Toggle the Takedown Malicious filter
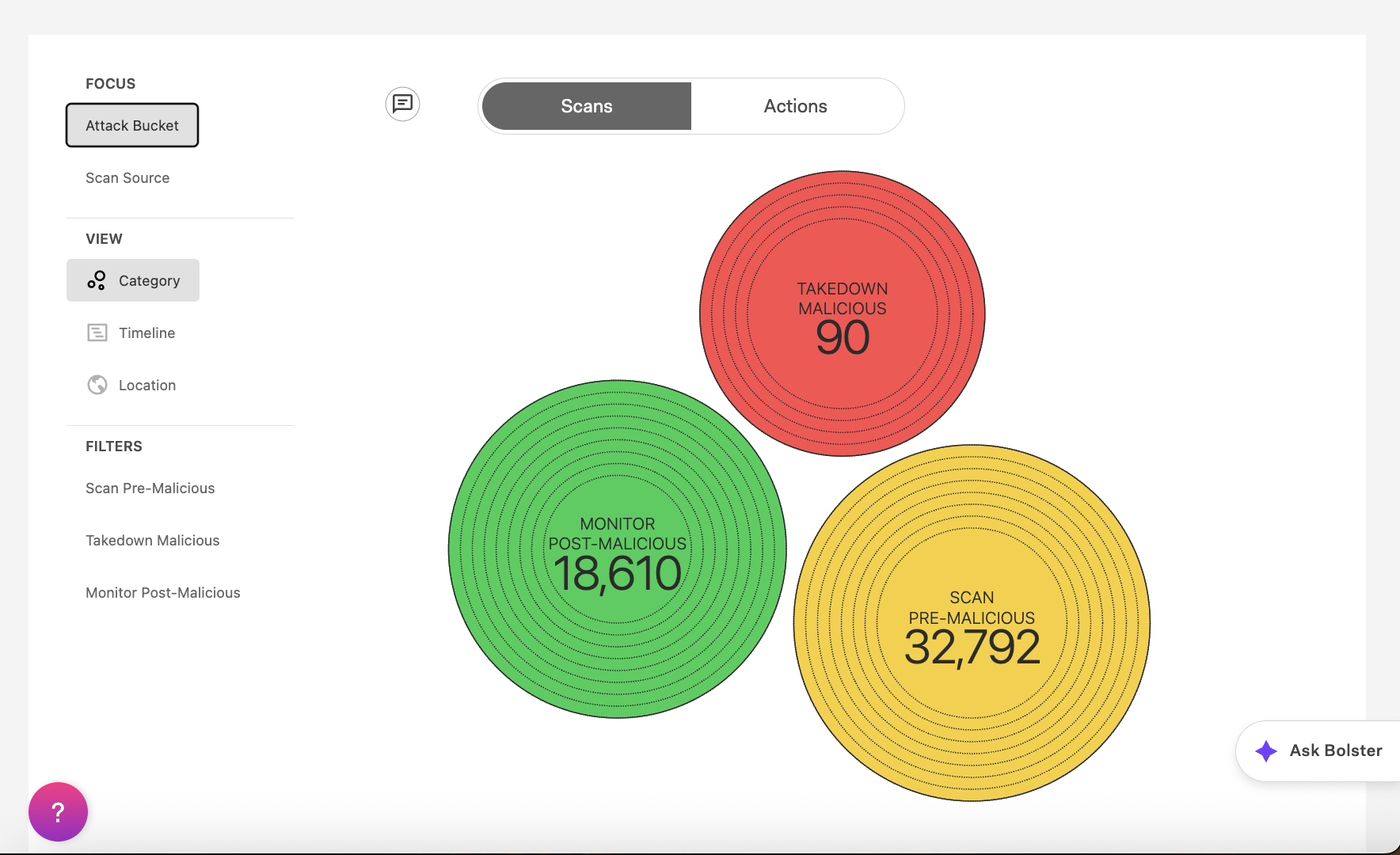The image size is (1400, 855). (153, 541)
